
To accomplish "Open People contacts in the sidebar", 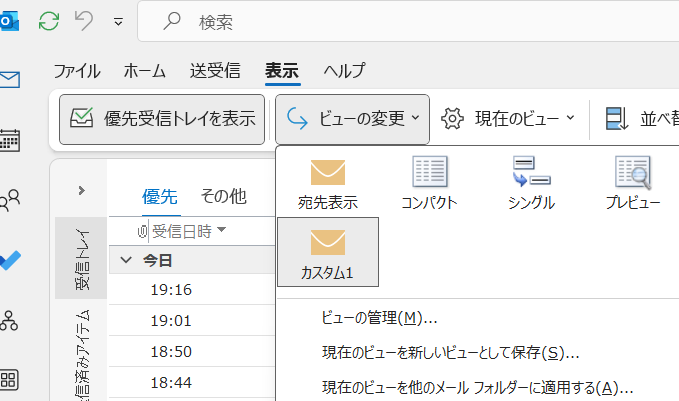I will point(10,200).
